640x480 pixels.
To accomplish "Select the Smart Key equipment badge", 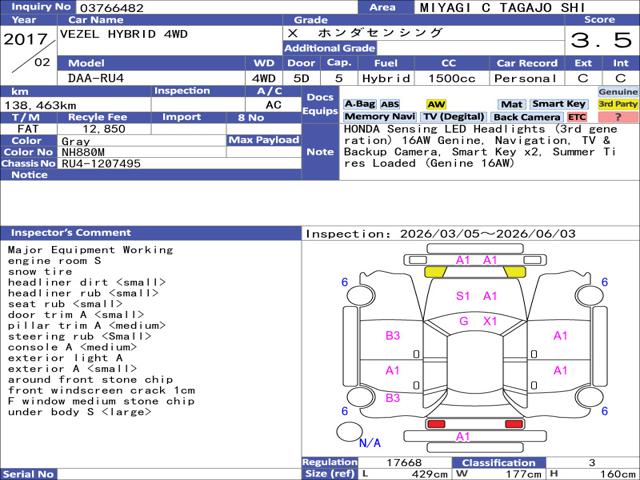I will coord(559,104).
